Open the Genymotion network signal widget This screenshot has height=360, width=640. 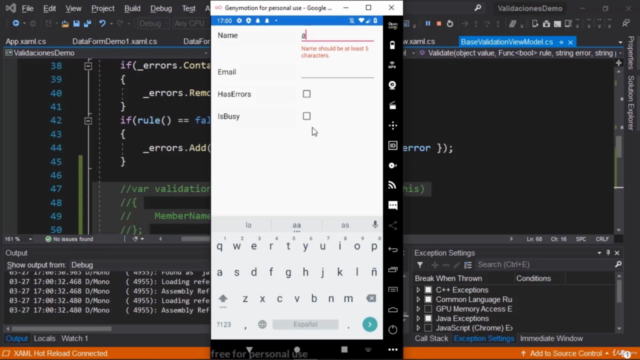pyautogui.click(x=393, y=185)
